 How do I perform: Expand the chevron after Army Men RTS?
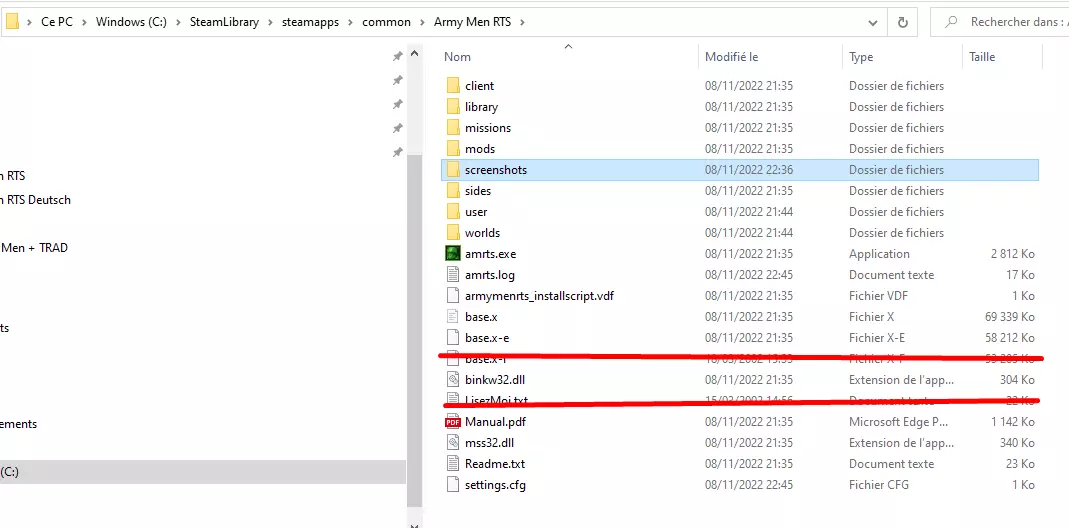tap(523, 23)
